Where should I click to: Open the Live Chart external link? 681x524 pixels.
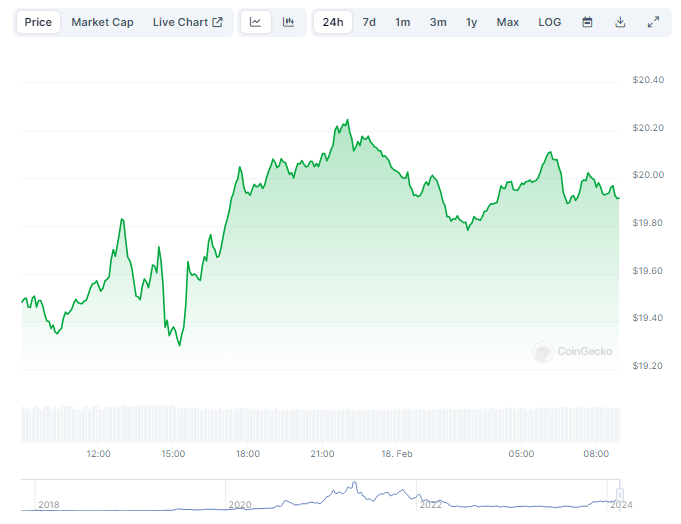tap(187, 22)
